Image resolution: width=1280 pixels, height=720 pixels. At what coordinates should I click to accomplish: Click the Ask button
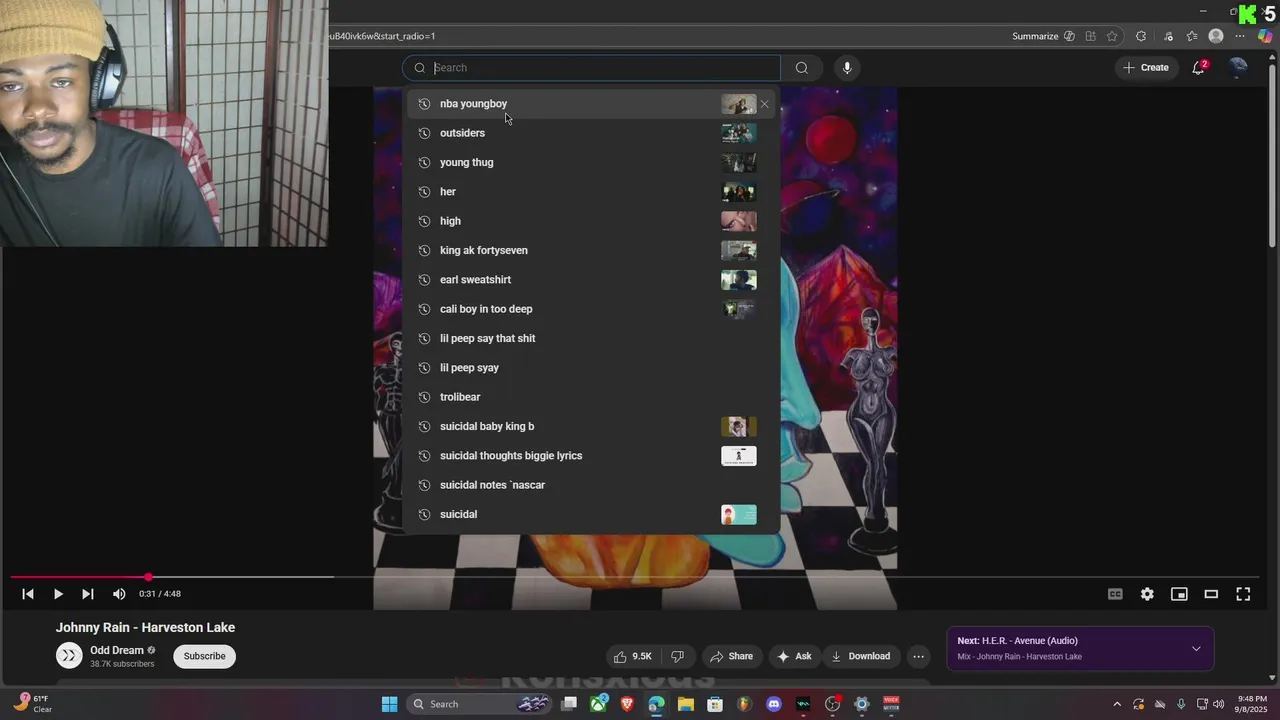(x=794, y=656)
